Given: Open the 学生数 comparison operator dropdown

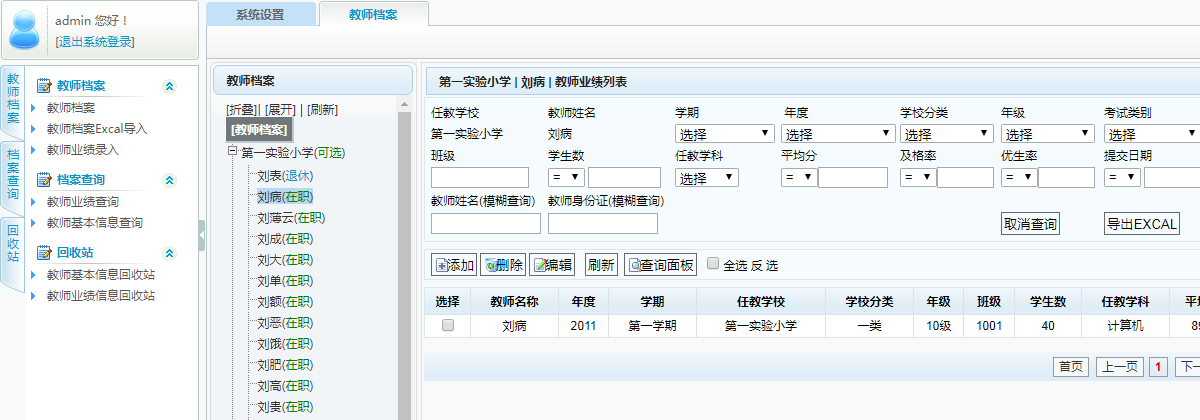Looking at the screenshot, I should click(x=566, y=178).
